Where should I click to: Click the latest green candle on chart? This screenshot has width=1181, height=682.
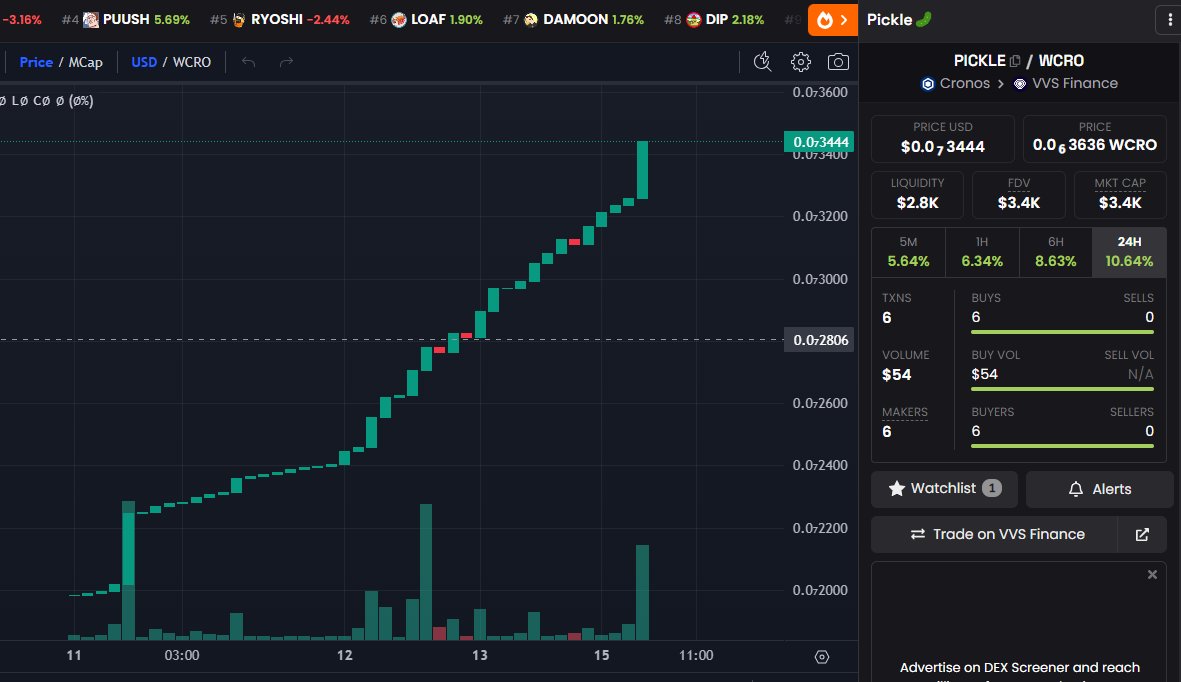point(642,170)
